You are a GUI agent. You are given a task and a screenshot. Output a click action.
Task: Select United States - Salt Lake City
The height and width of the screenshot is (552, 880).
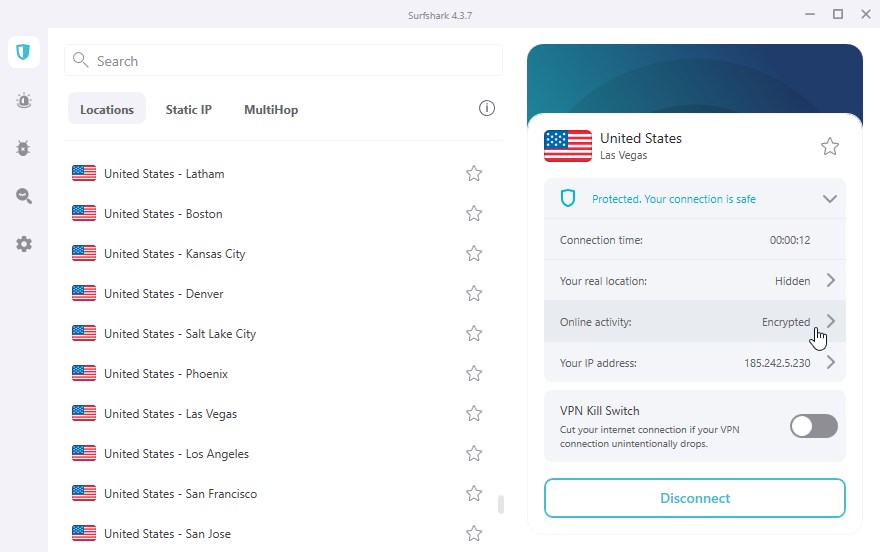click(283, 334)
